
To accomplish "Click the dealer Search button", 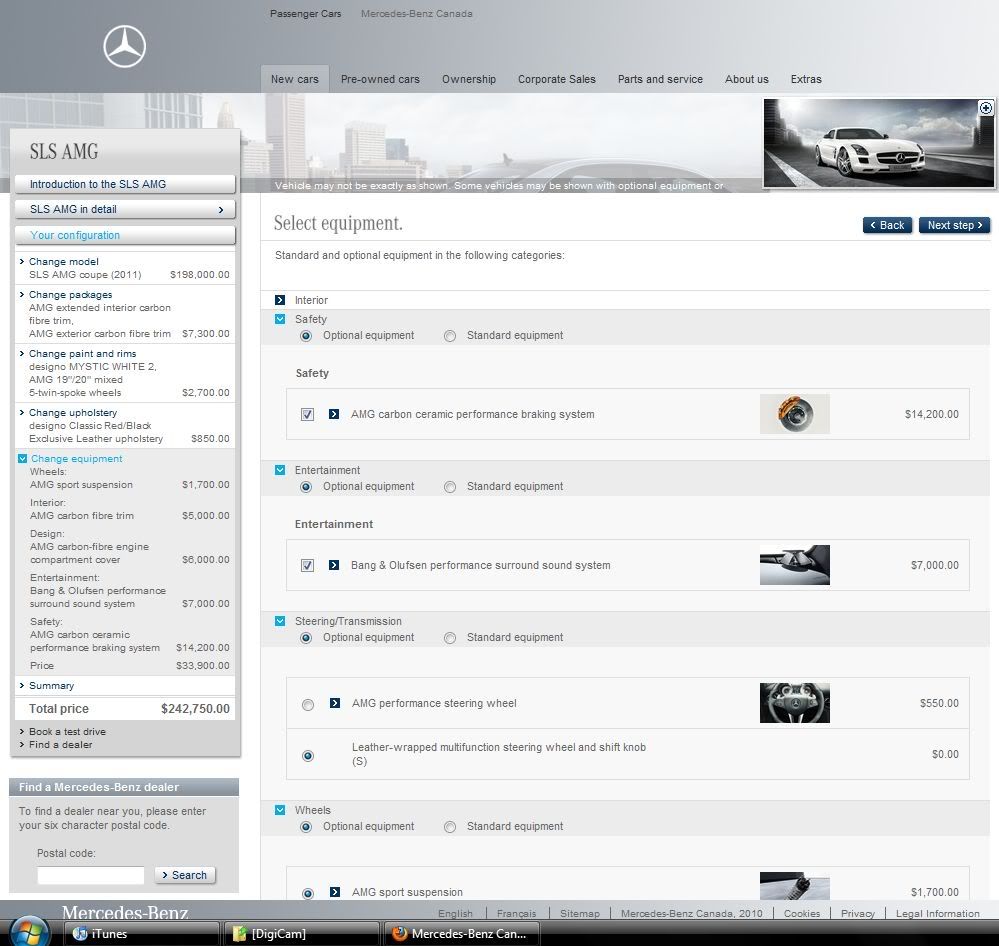I will [x=185, y=875].
